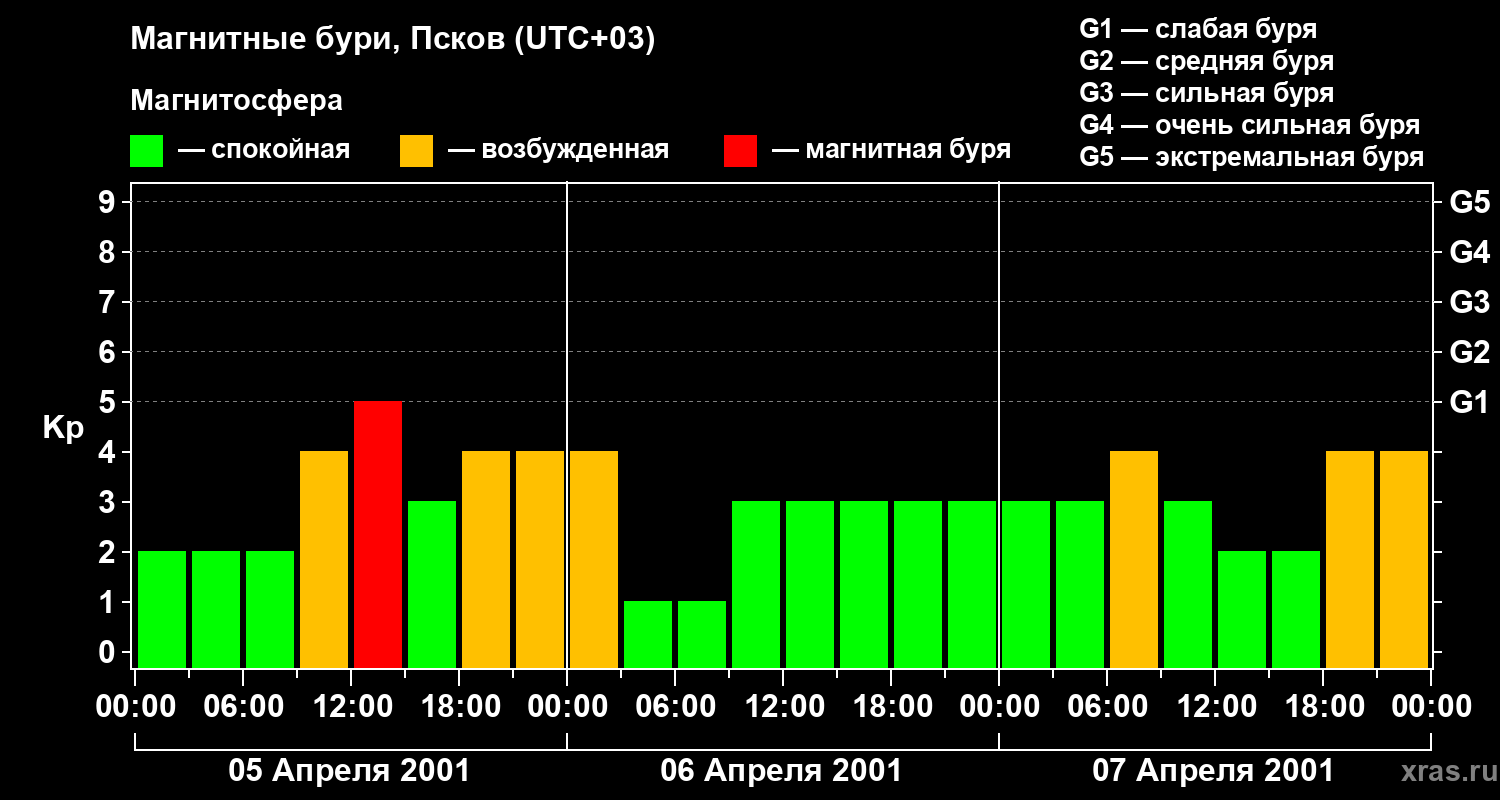Viewport: 1500px width, 800px height.
Task: Select the green 21:00–00:00 bar on 06 Апреля
Action: pos(972,584)
